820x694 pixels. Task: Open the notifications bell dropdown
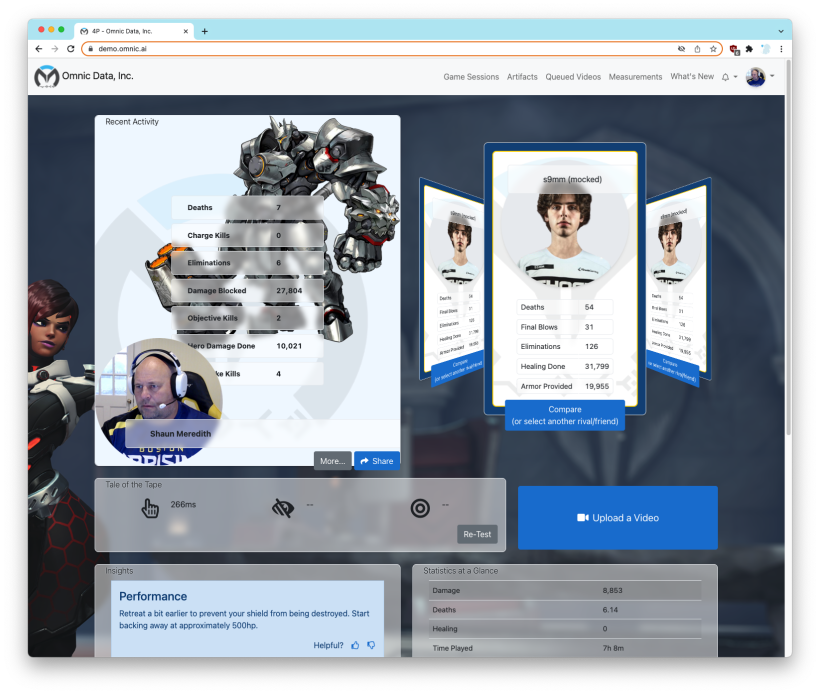(729, 77)
